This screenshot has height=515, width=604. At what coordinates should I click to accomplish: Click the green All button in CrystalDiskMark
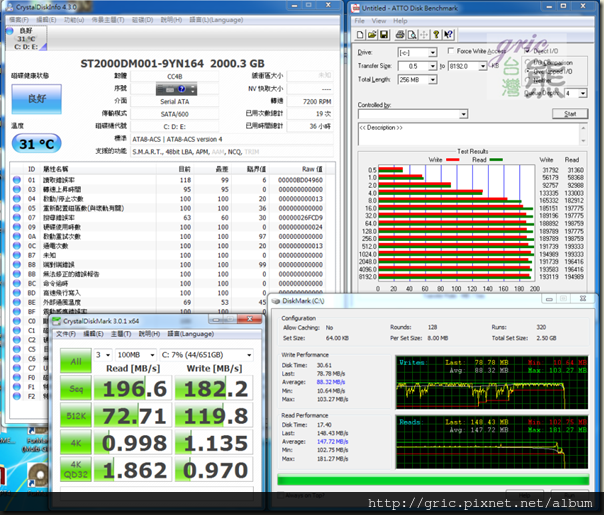(x=76, y=361)
